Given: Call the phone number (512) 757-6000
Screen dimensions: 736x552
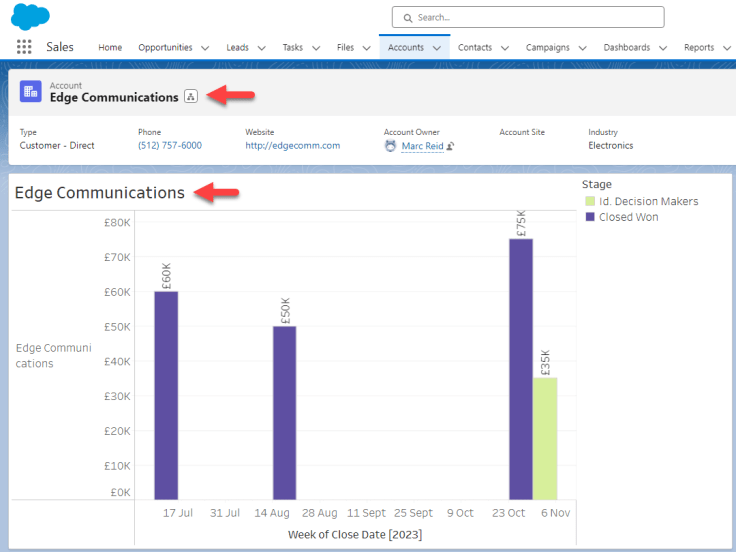Looking at the screenshot, I should point(170,145).
